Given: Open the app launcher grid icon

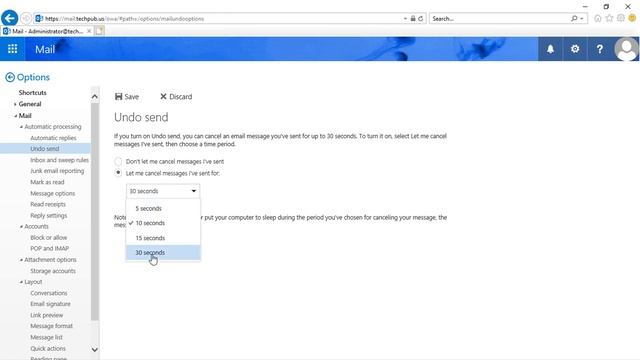Looking at the screenshot, I should [x=13, y=49].
